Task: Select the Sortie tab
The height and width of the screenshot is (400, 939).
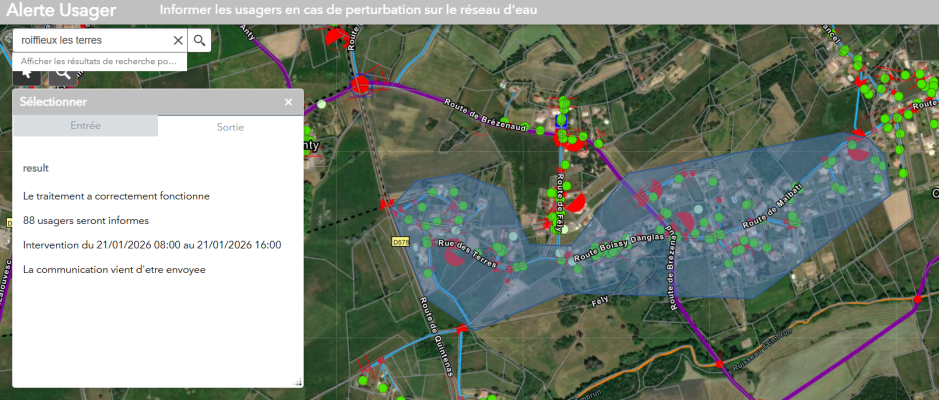Action: pos(230,127)
